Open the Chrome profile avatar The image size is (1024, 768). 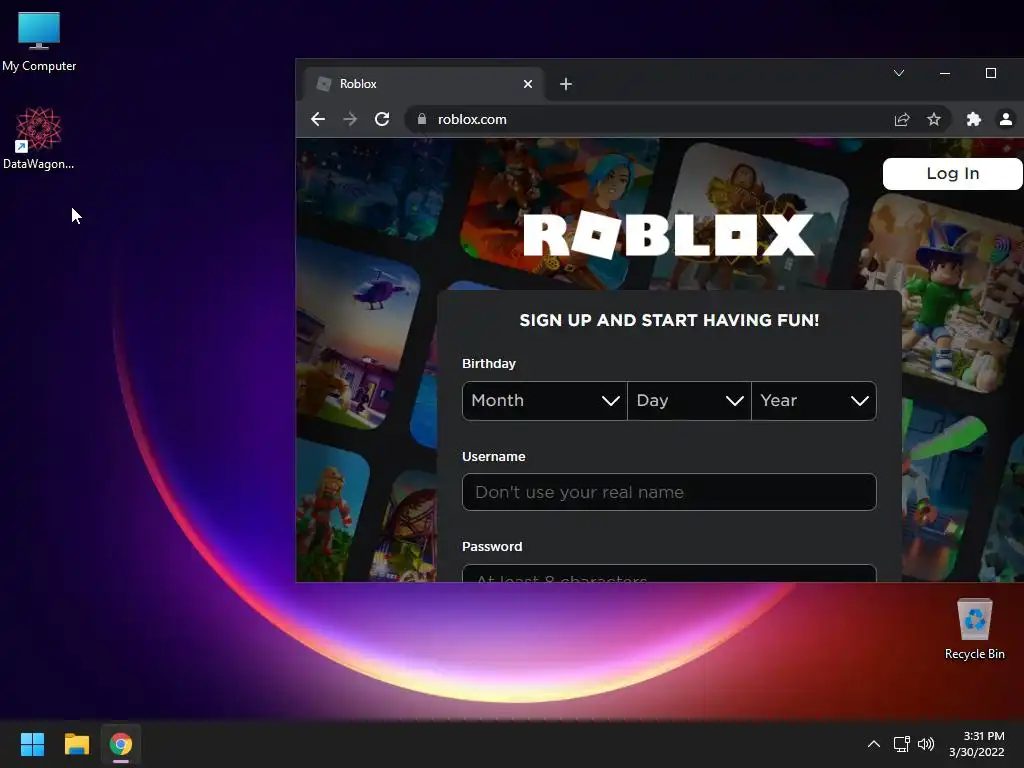tap(1006, 119)
